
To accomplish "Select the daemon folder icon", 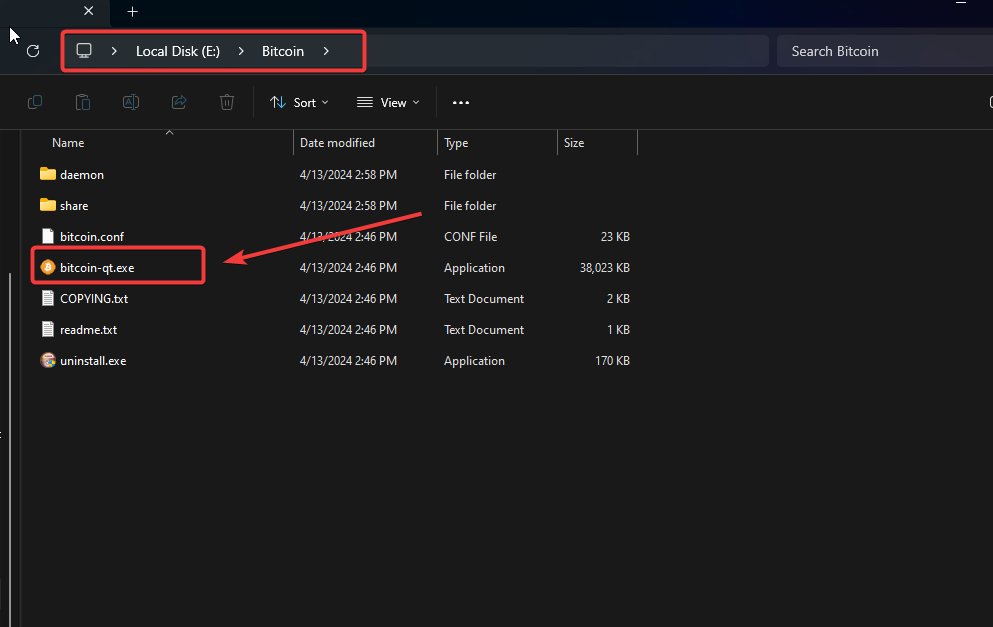I will click(47, 174).
